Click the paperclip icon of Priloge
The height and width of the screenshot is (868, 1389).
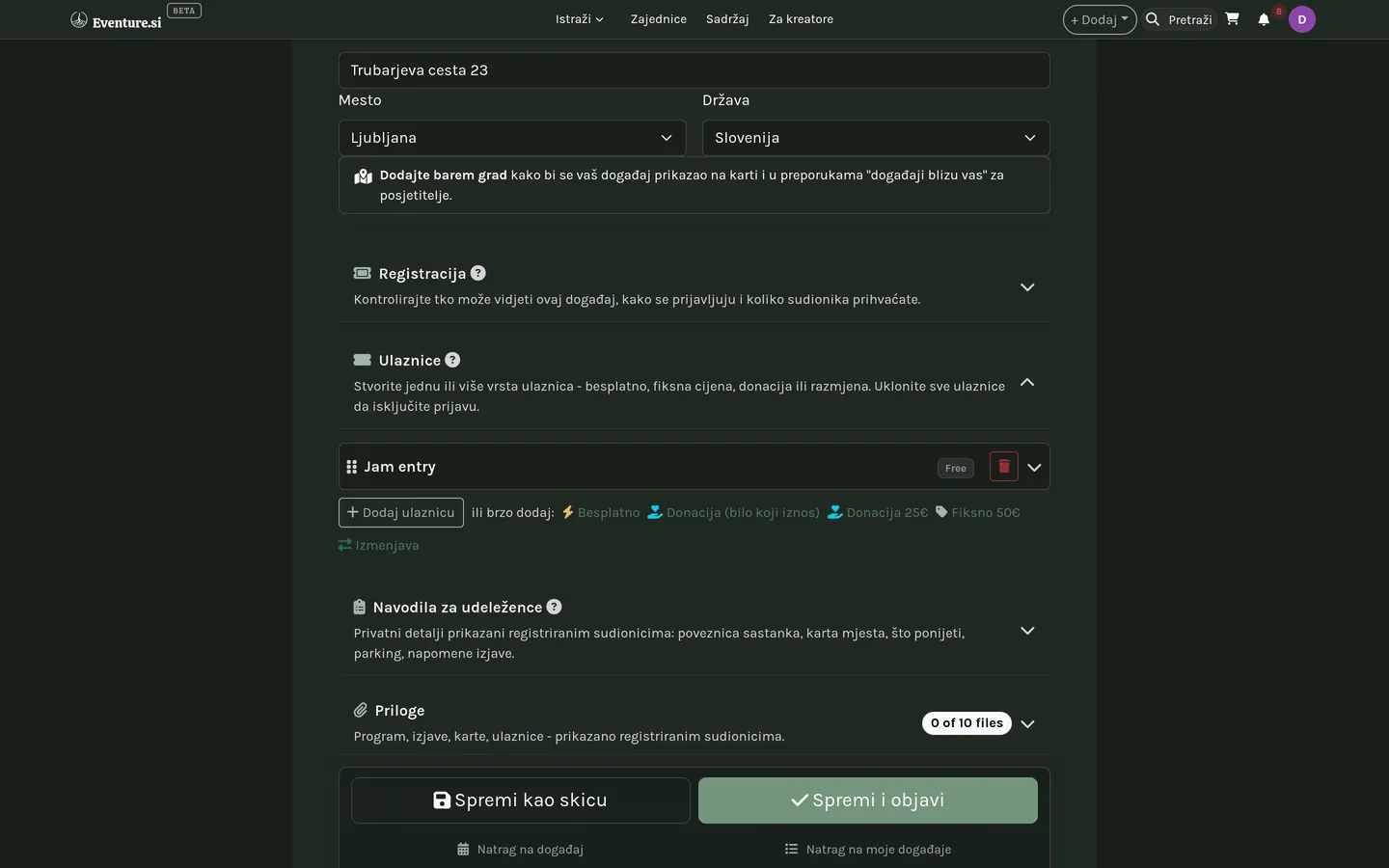[361, 710]
